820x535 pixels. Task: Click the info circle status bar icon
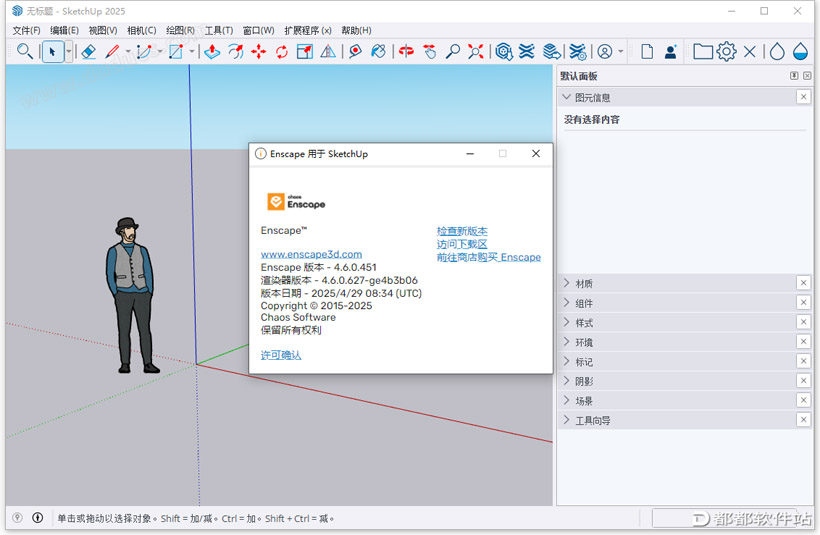tap(38, 518)
